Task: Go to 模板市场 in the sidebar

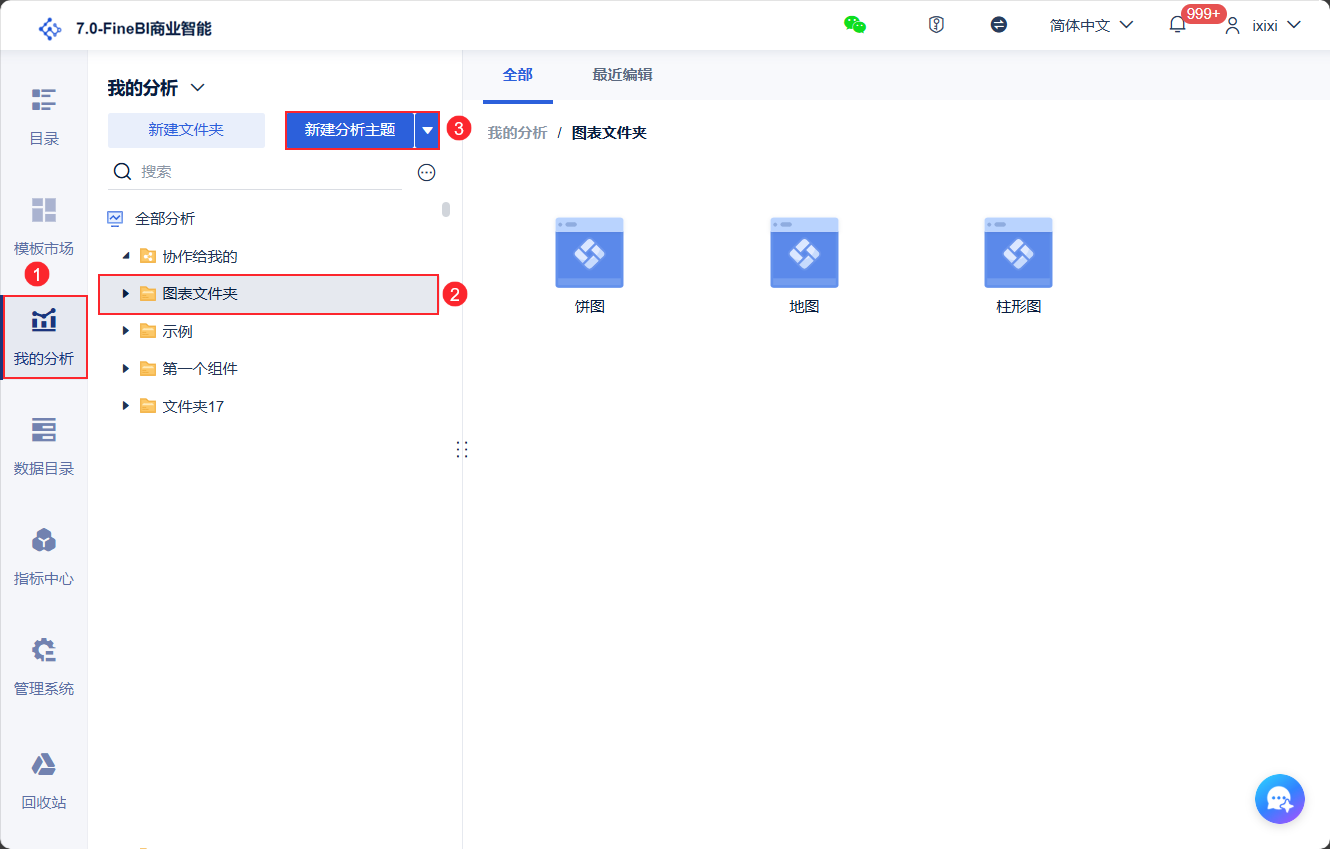Action: pos(44,227)
